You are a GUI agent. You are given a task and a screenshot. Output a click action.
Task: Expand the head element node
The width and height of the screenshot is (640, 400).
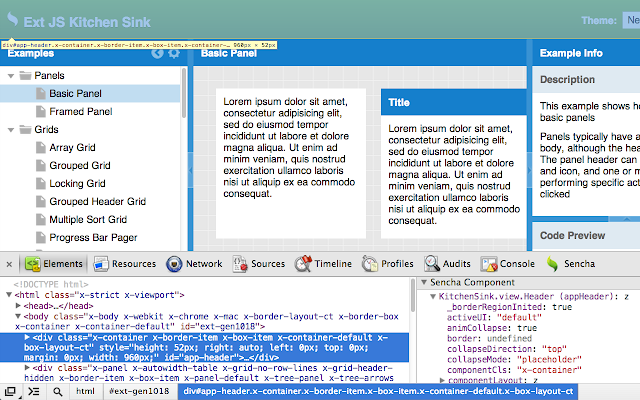coord(18,305)
